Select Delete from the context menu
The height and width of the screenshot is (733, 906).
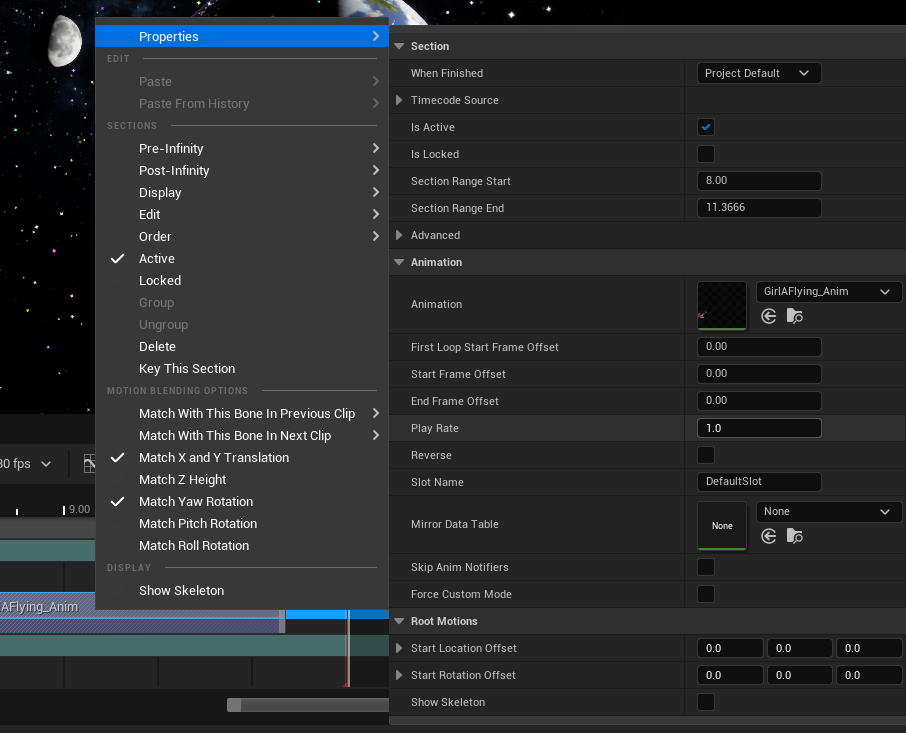tap(157, 346)
